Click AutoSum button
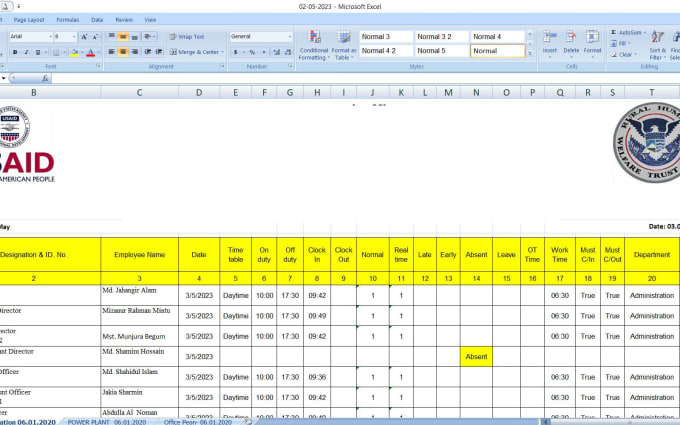This screenshot has width=680, height=425. pos(628,33)
